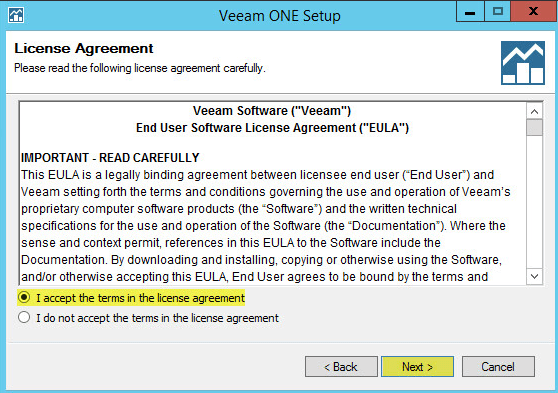Click the Veeam chart logo in header
Screen dimensions: 558x393
(523, 63)
